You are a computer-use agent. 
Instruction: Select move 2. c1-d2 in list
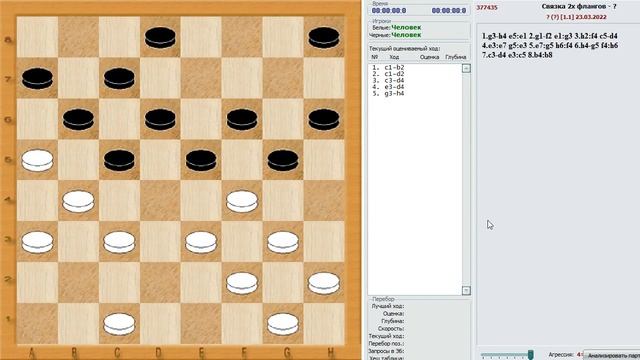[388, 74]
